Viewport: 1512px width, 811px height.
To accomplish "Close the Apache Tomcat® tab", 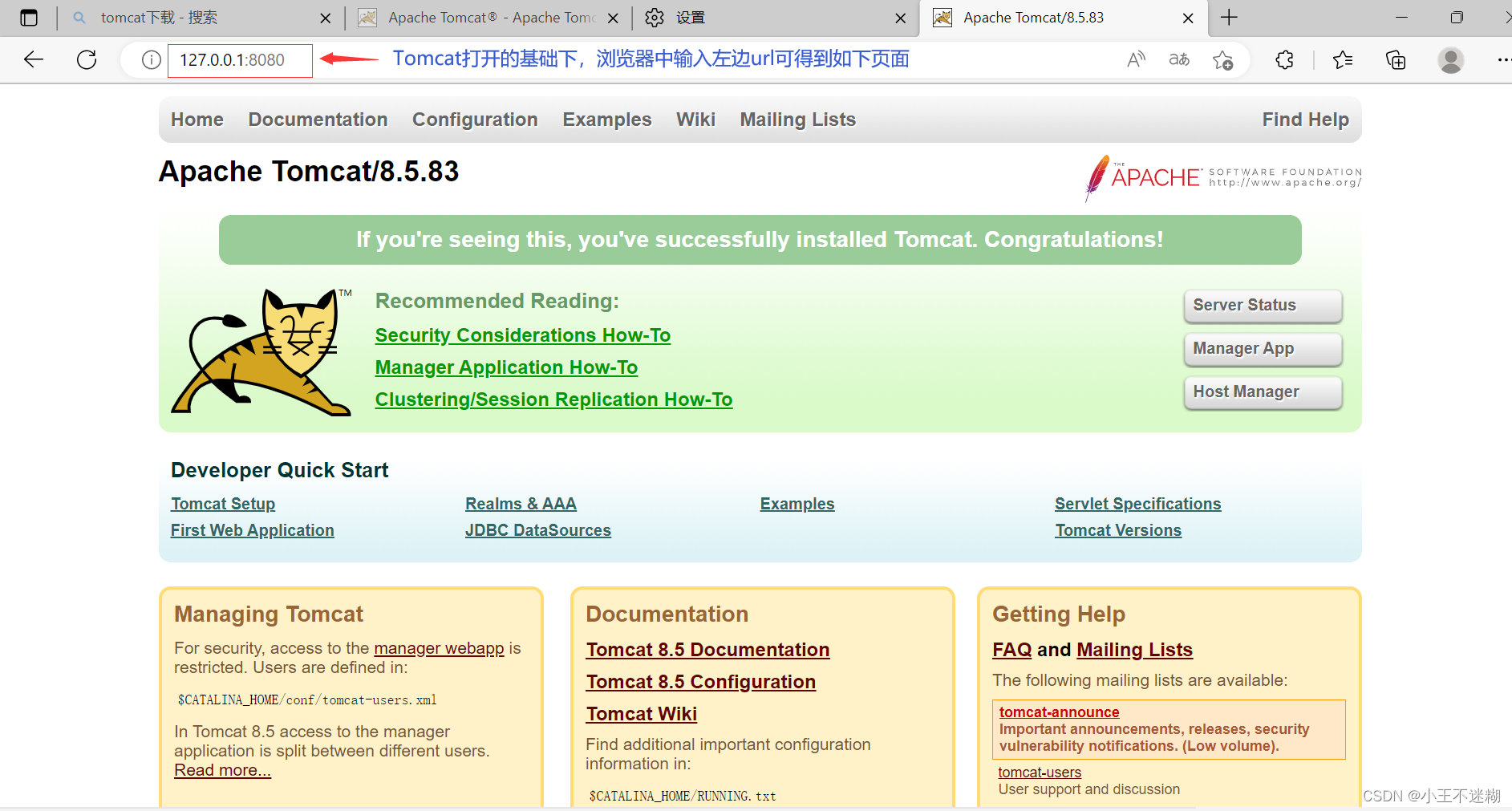I will pyautogui.click(x=613, y=18).
